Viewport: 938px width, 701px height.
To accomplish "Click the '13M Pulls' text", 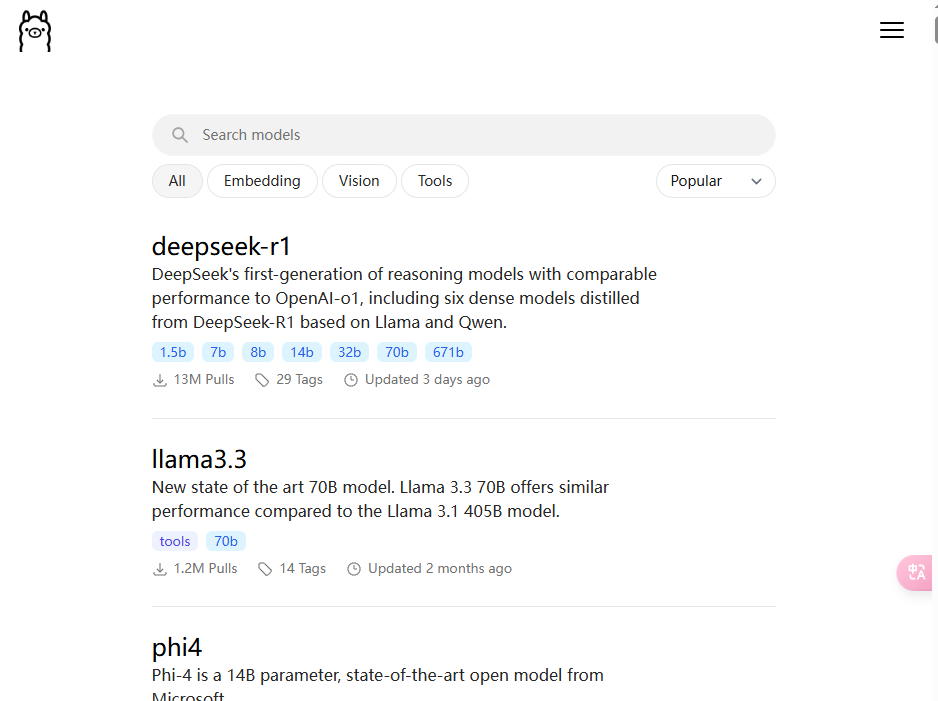I will 204,380.
